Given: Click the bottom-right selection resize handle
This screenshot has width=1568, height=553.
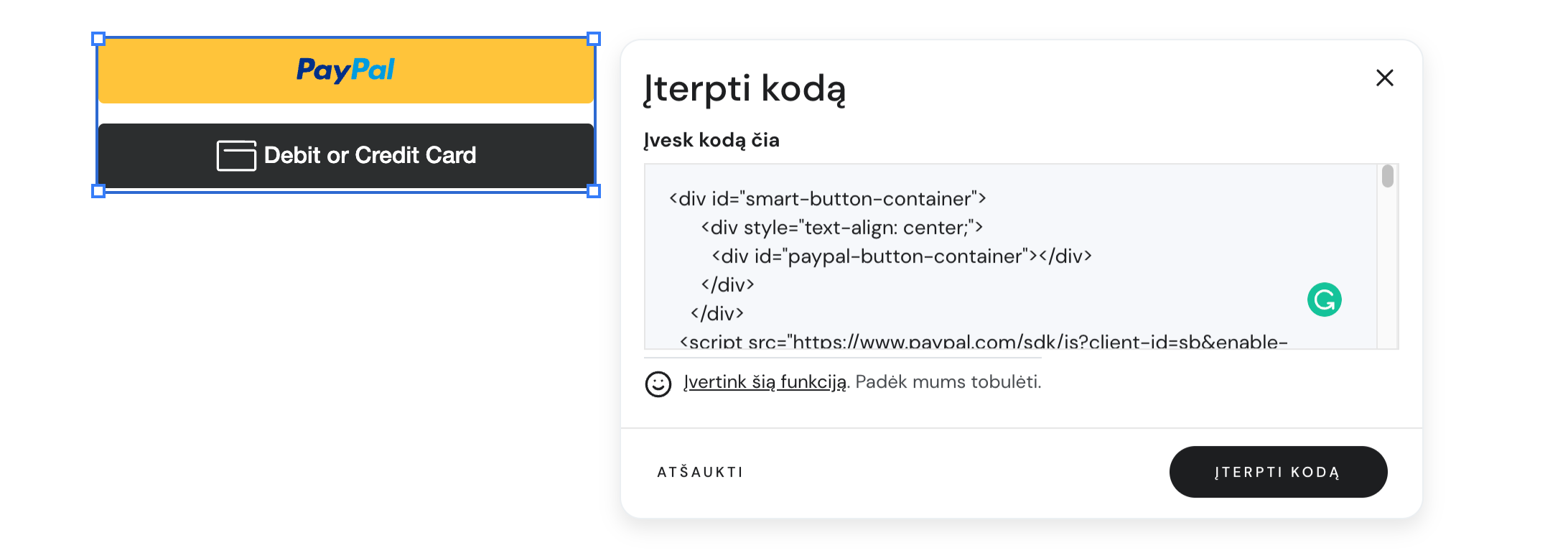Looking at the screenshot, I should click(x=594, y=191).
